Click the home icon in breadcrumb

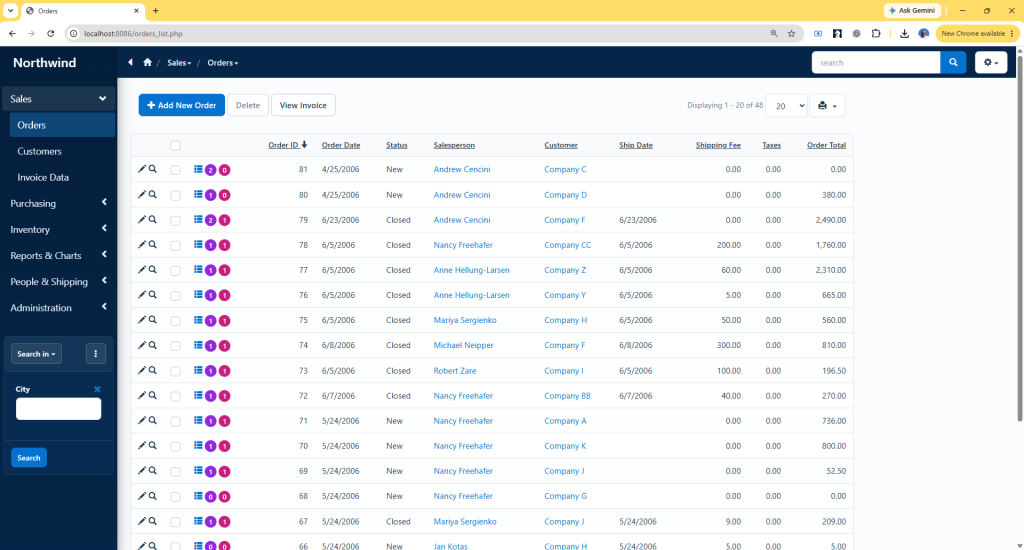click(148, 63)
